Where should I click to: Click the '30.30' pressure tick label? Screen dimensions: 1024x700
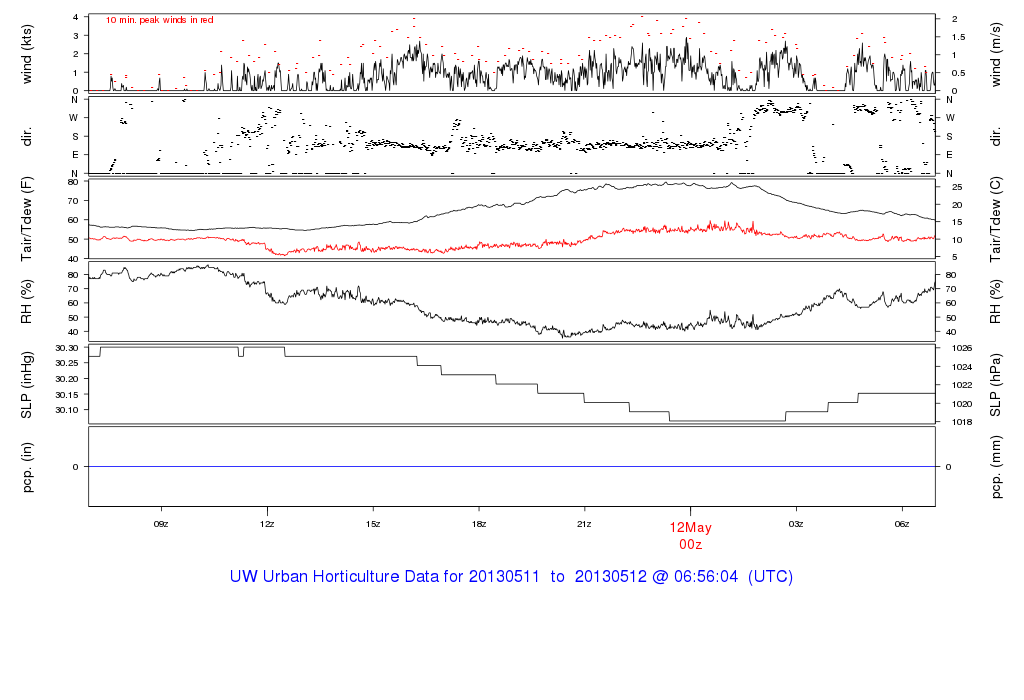pos(67,347)
